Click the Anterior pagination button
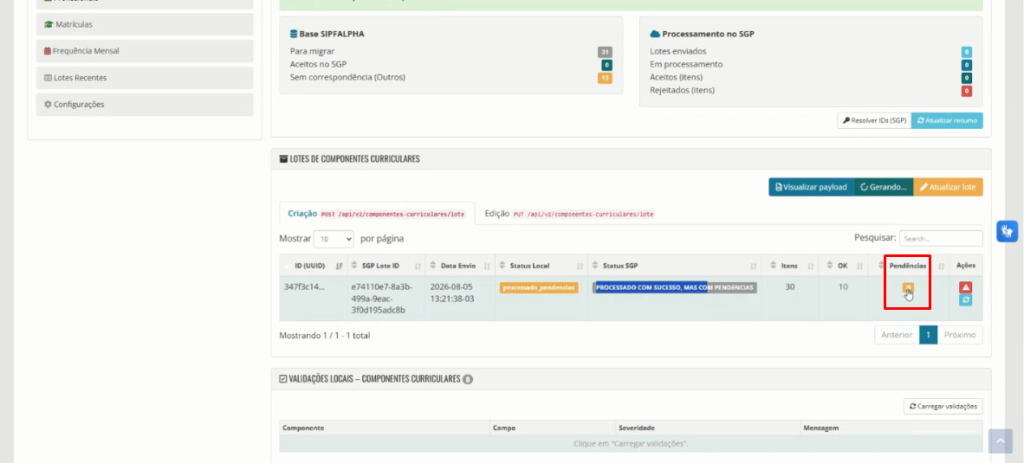This screenshot has height=463, width=1024. point(897,335)
